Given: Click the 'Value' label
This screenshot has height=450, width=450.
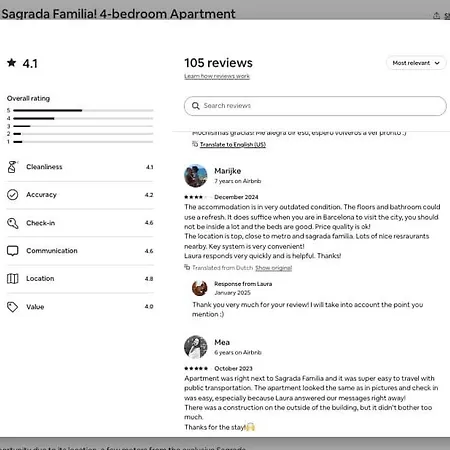Looking at the screenshot, I should 35,307.
